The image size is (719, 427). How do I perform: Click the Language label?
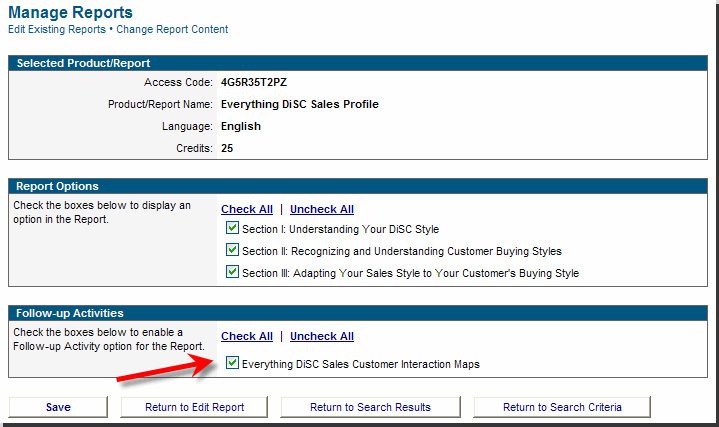[x=187, y=126]
